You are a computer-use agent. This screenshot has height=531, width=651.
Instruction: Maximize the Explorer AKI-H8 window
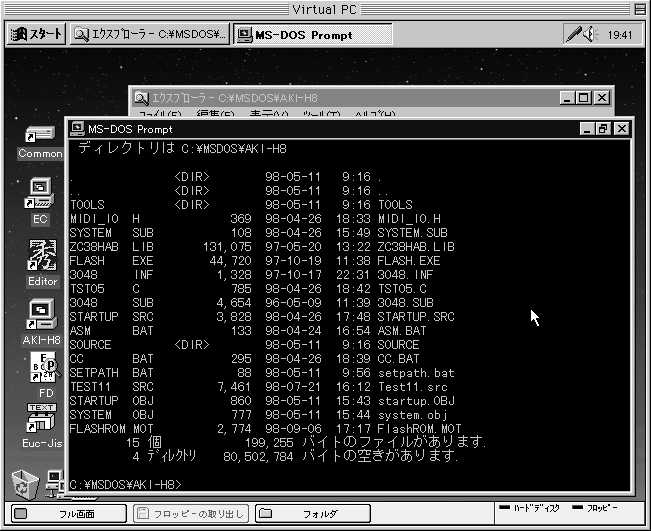583,98
